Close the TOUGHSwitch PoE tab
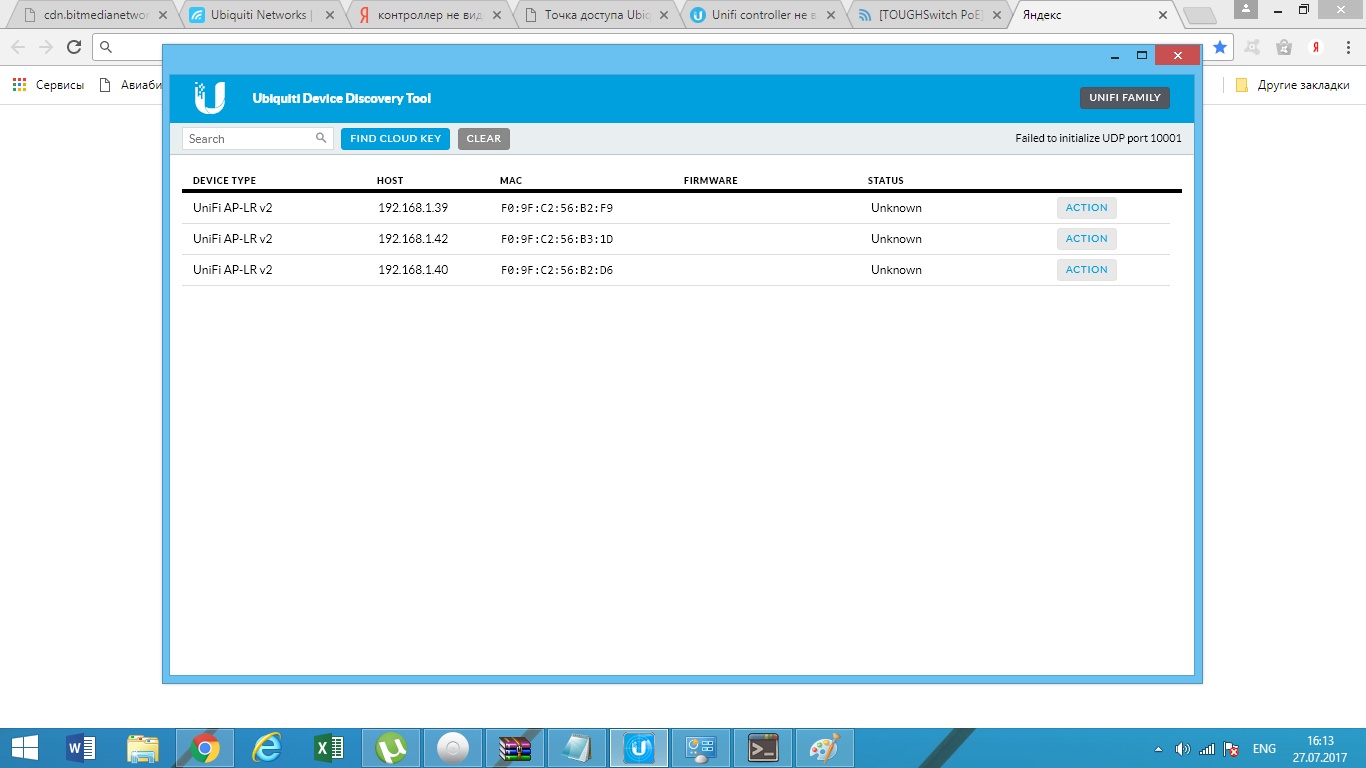 [998, 15]
